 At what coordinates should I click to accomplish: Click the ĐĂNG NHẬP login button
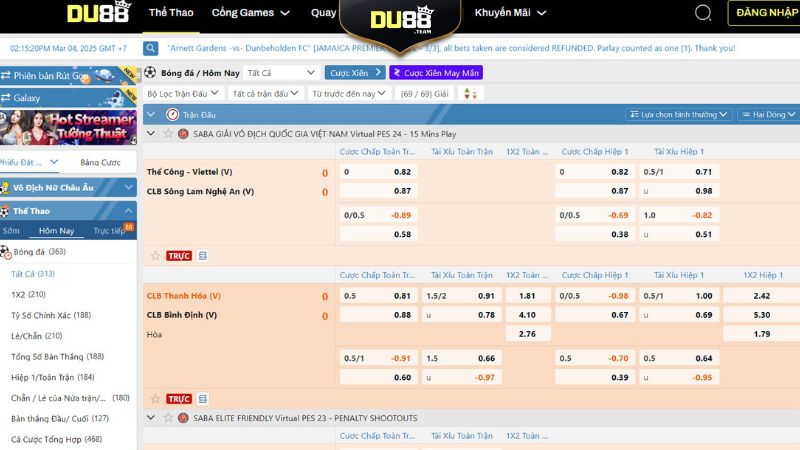(765, 14)
